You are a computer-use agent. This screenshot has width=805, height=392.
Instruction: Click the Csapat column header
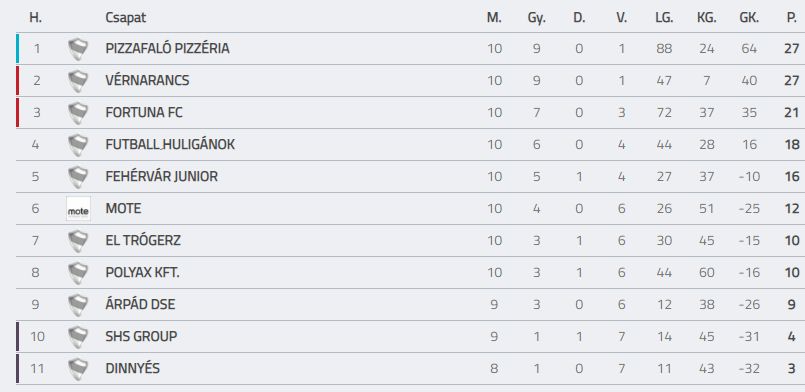pos(126,18)
